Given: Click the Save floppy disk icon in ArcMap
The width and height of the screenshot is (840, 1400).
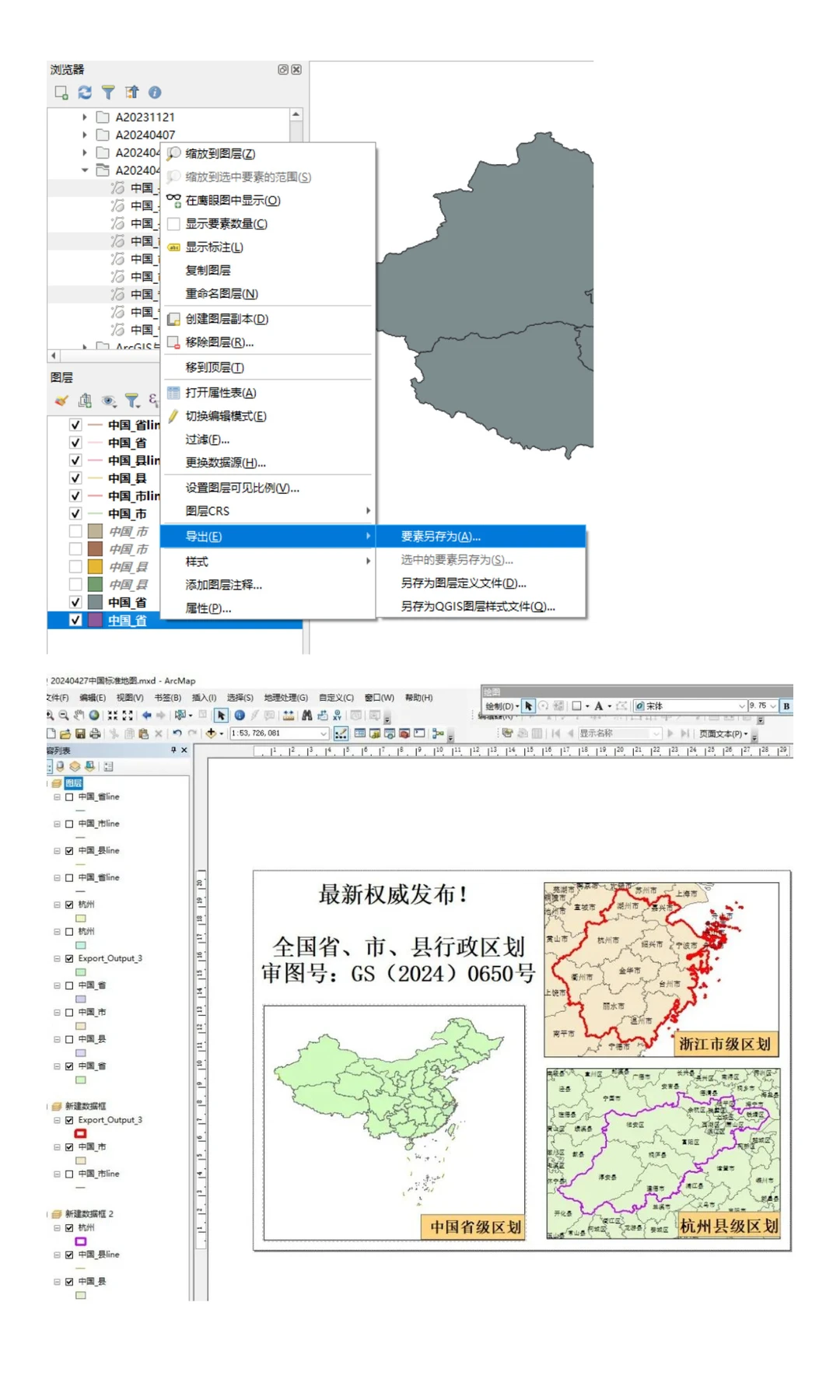Looking at the screenshot, I should point(80,733).
